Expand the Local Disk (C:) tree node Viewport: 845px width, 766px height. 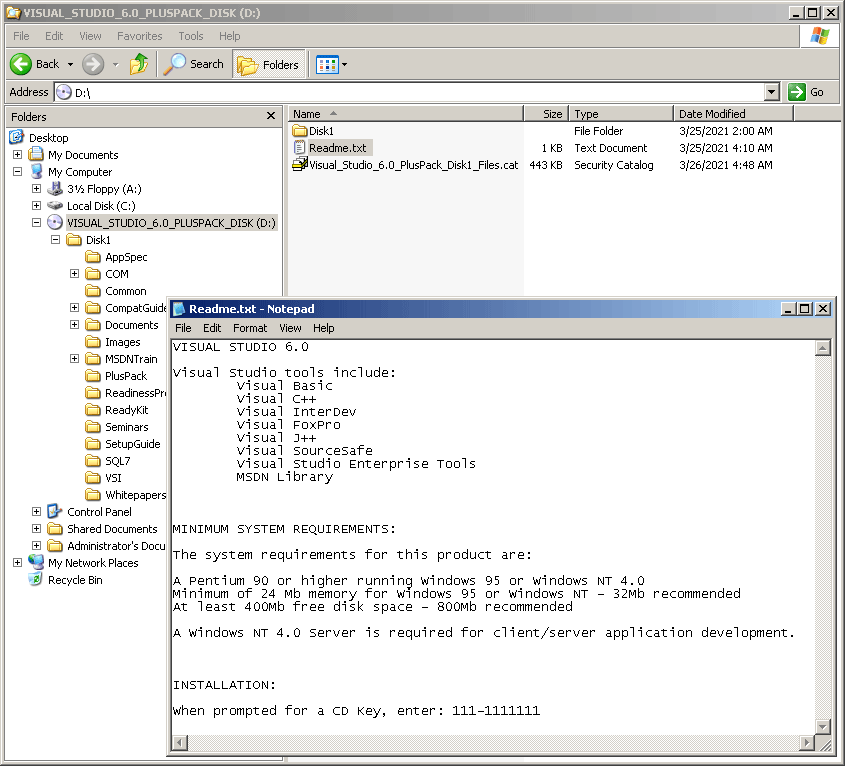pyautogui.click(x=36, y=205)
